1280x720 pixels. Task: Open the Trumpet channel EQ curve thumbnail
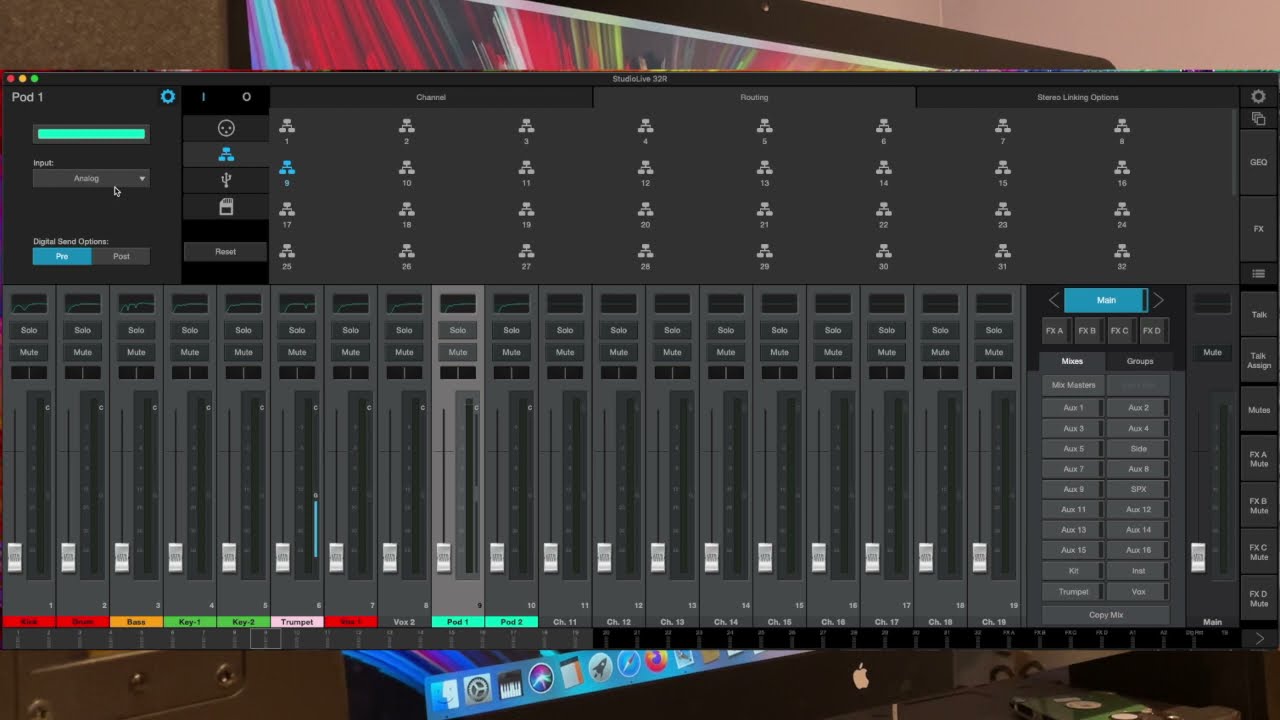[297, 304]
